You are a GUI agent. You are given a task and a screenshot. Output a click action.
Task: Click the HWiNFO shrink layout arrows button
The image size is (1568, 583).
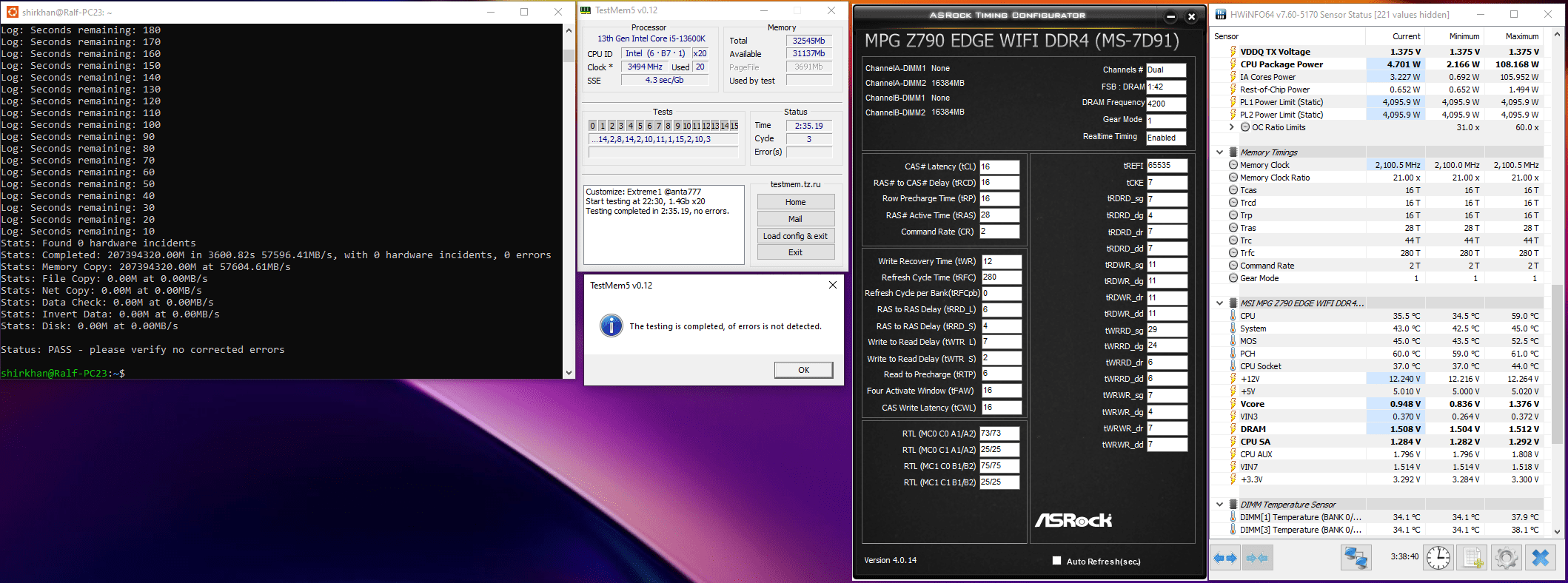pyautogui.click(x=1256, y=558)
